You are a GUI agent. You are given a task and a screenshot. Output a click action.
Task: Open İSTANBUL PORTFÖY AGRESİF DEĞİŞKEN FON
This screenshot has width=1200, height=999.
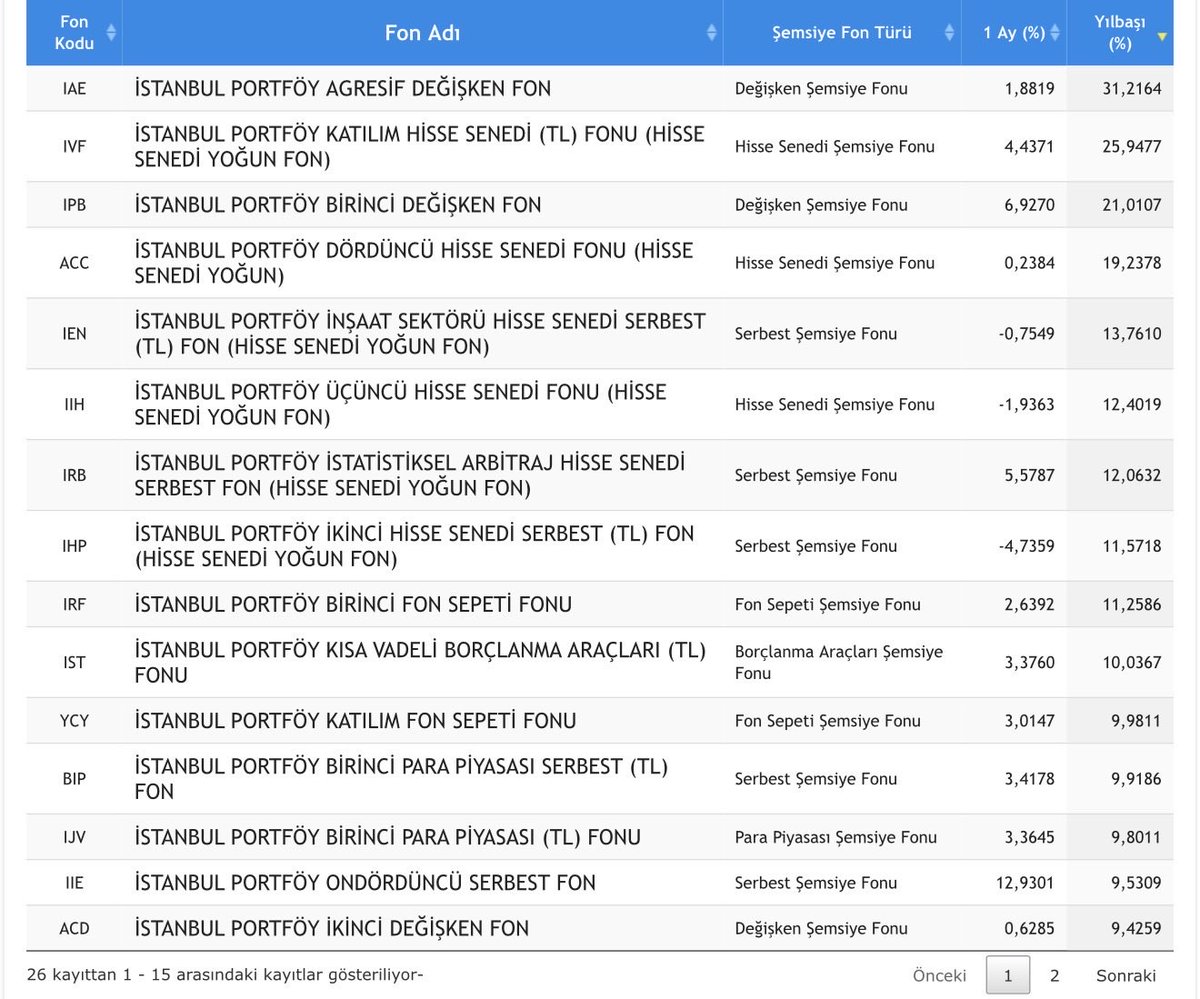(342, 88)
